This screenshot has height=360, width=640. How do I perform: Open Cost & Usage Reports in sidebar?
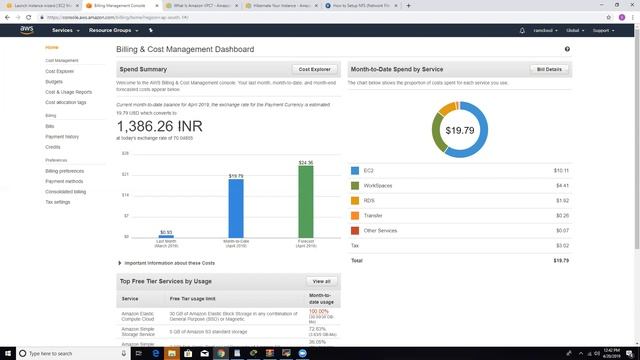pyautogui.click(x=69, y=92)
